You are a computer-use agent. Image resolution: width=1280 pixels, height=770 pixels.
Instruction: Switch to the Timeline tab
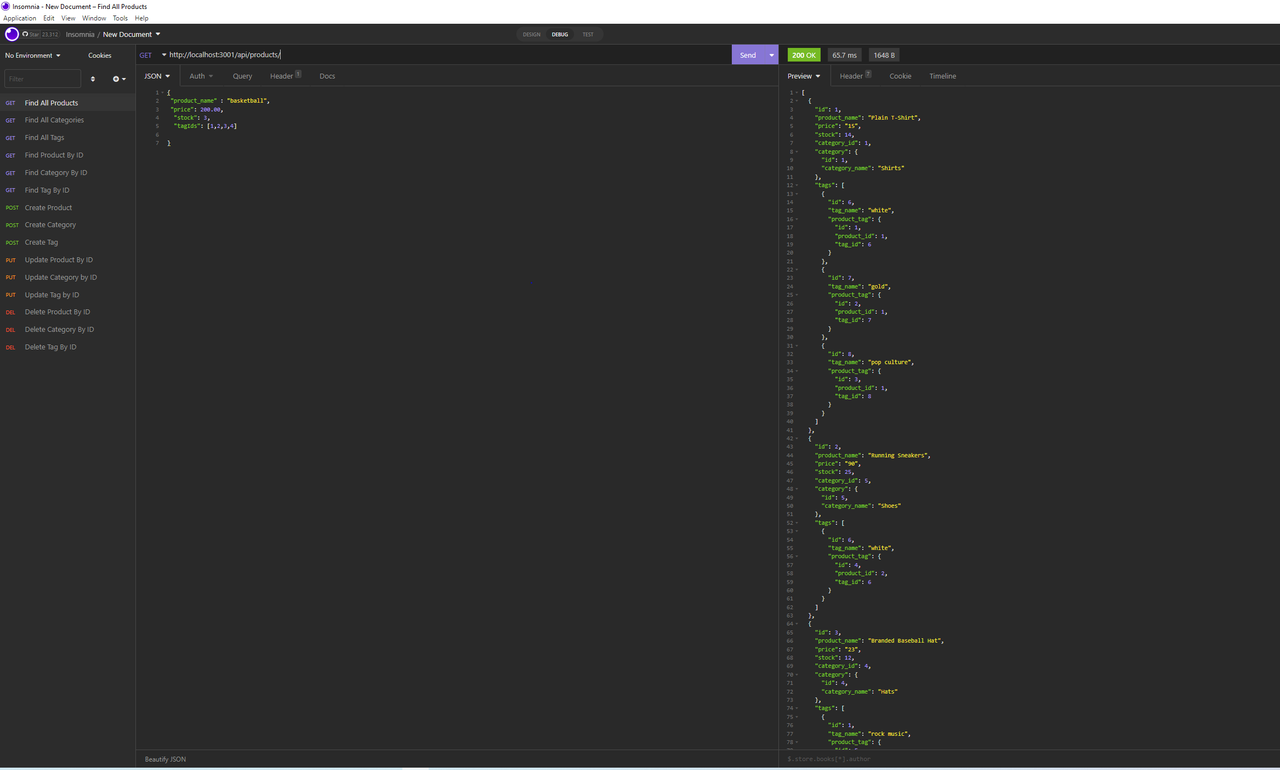point(942,75)
